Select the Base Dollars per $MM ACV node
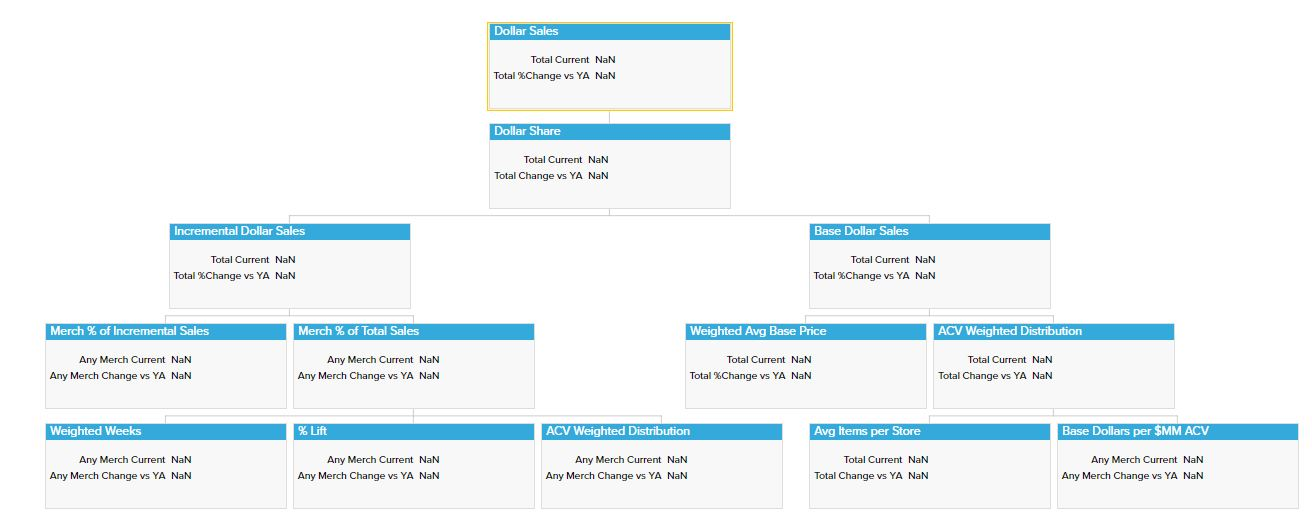Viewport: 1312px width, 519px height. point(1177,432)
